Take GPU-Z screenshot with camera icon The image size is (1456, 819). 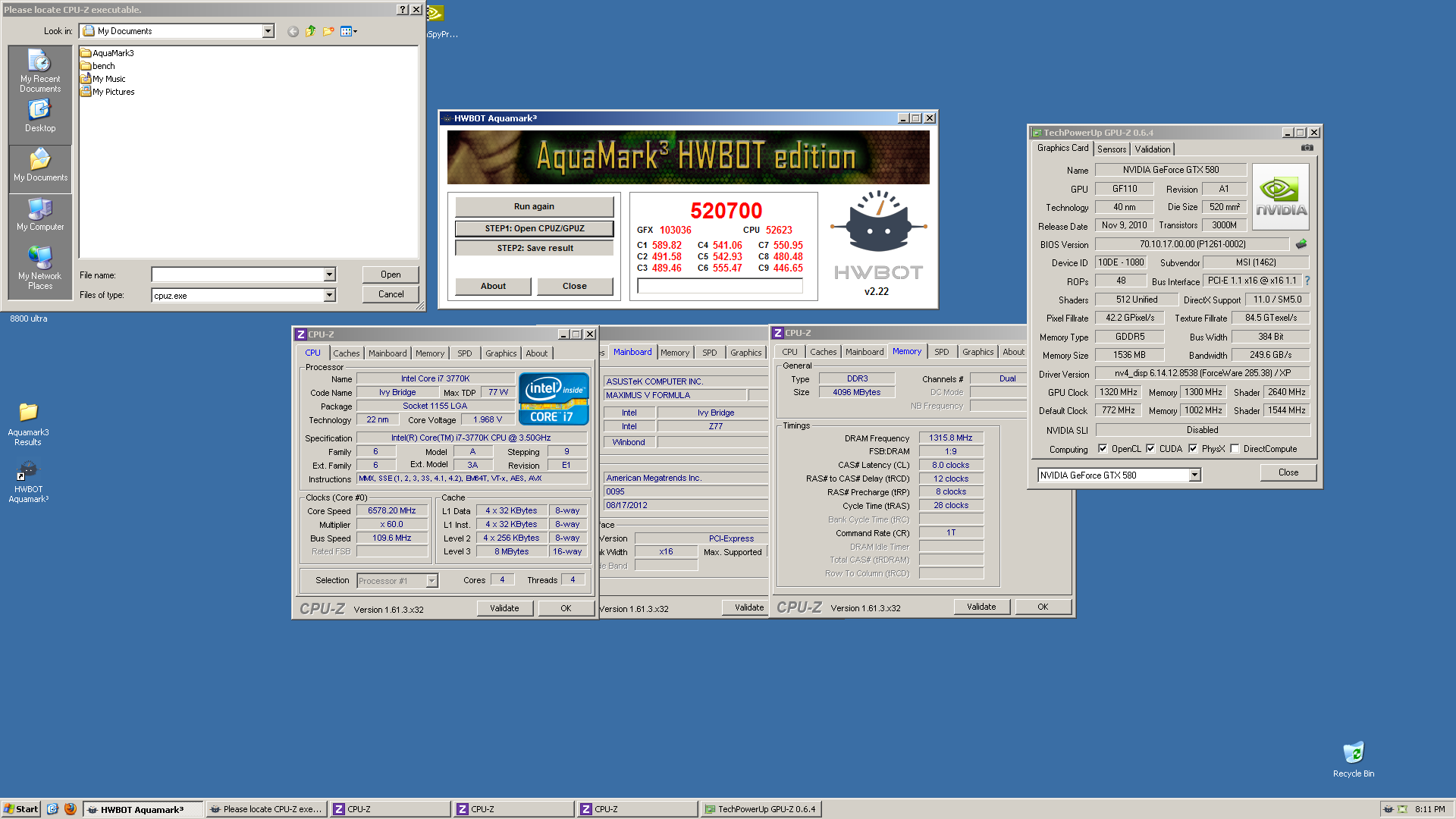click(1307, 148)
